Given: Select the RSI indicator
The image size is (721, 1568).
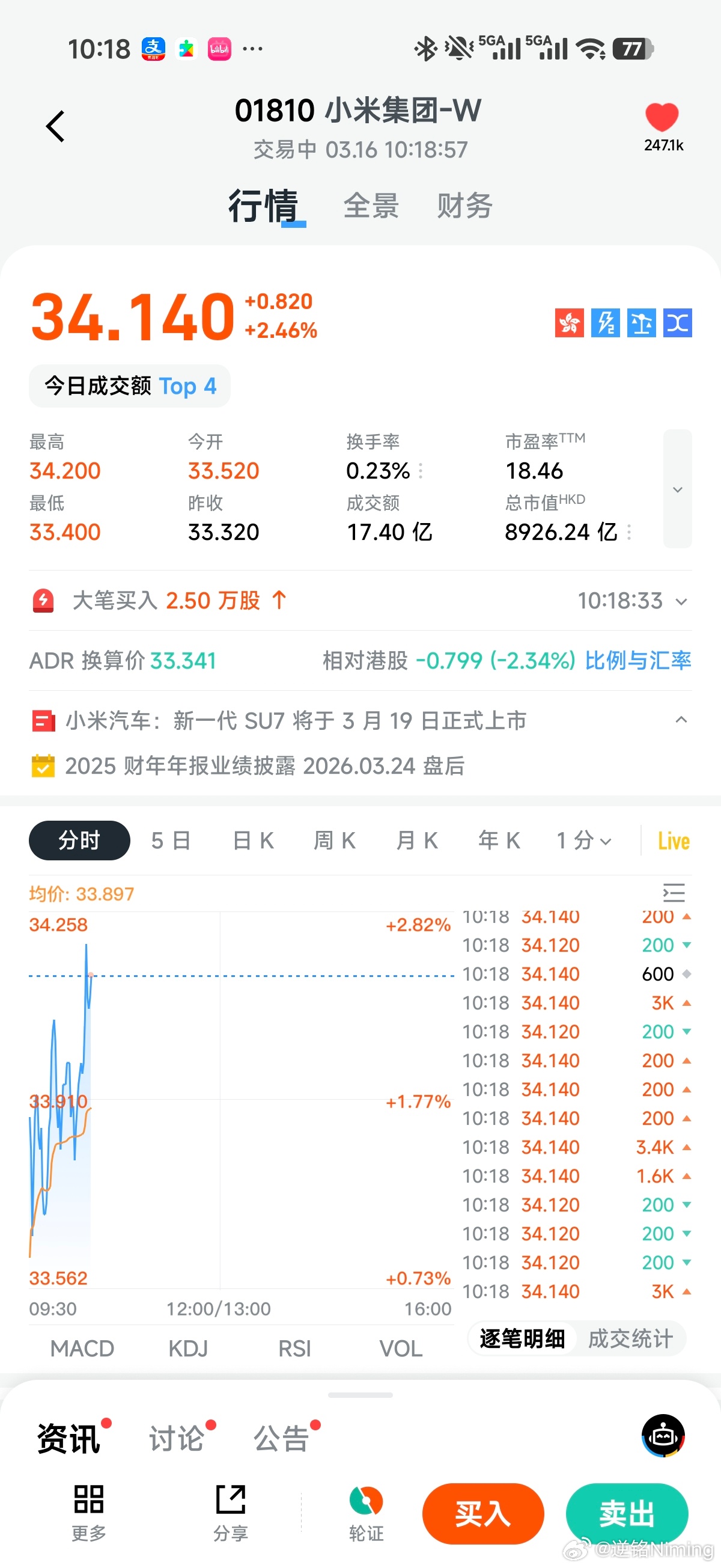Looking at the screenshot, I should click(x=294, y=1349).
